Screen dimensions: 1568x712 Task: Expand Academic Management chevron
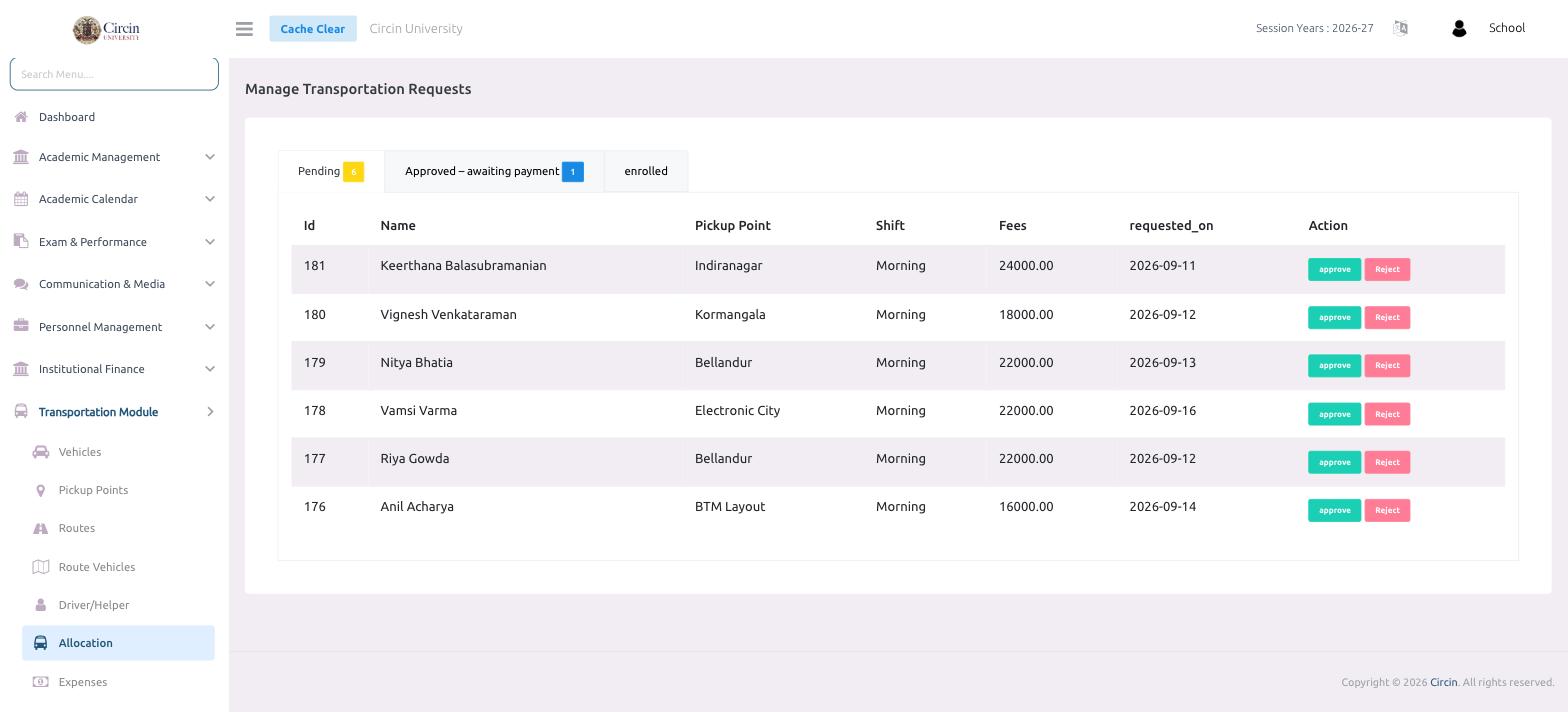tap(210, 157)
